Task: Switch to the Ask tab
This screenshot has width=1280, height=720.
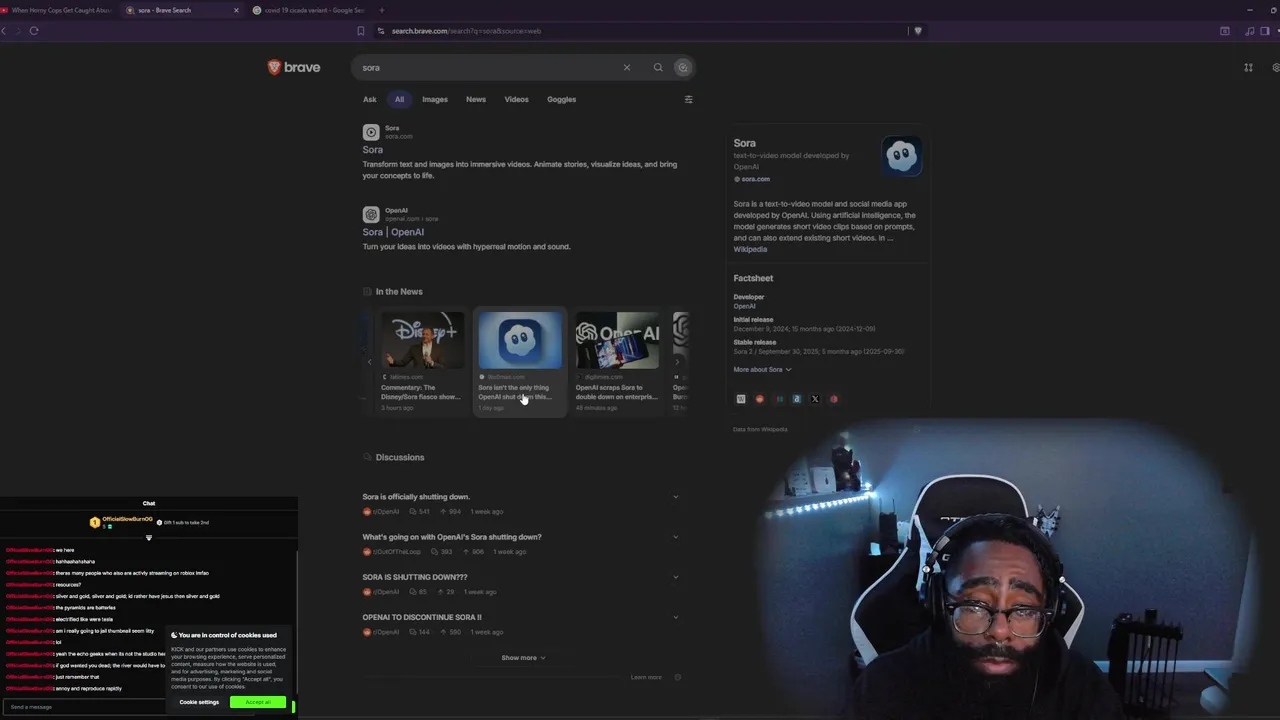Action: [370, 99]
